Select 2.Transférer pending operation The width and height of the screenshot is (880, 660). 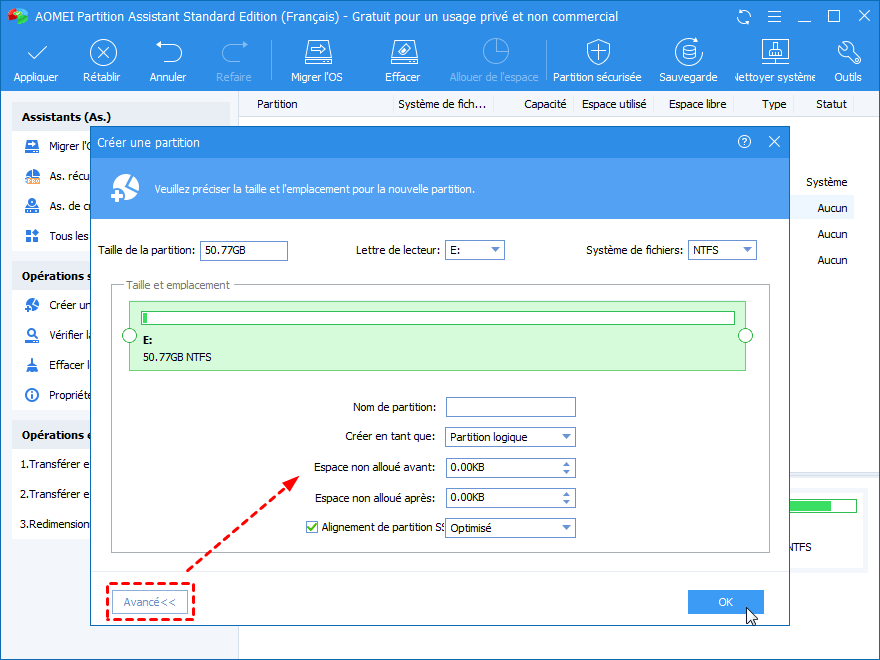point(54,494)
